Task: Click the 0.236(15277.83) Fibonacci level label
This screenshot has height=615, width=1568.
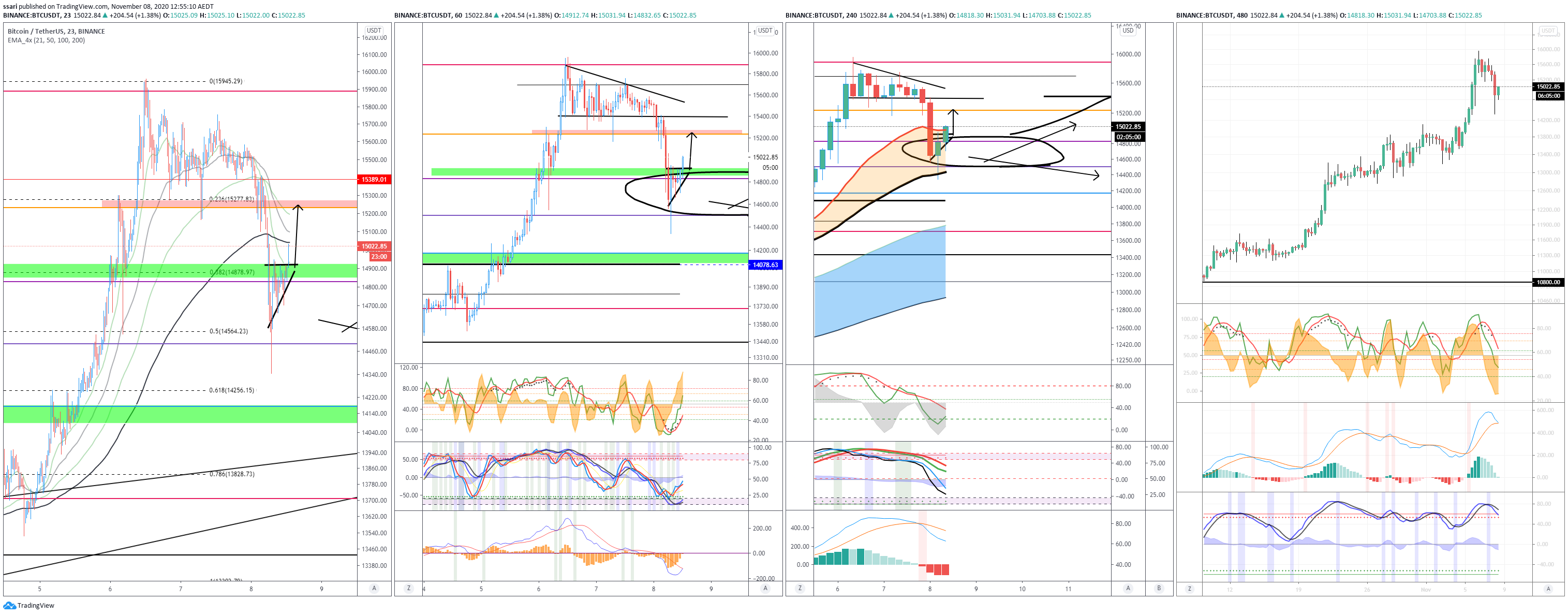Action: (x=231, y=199)
